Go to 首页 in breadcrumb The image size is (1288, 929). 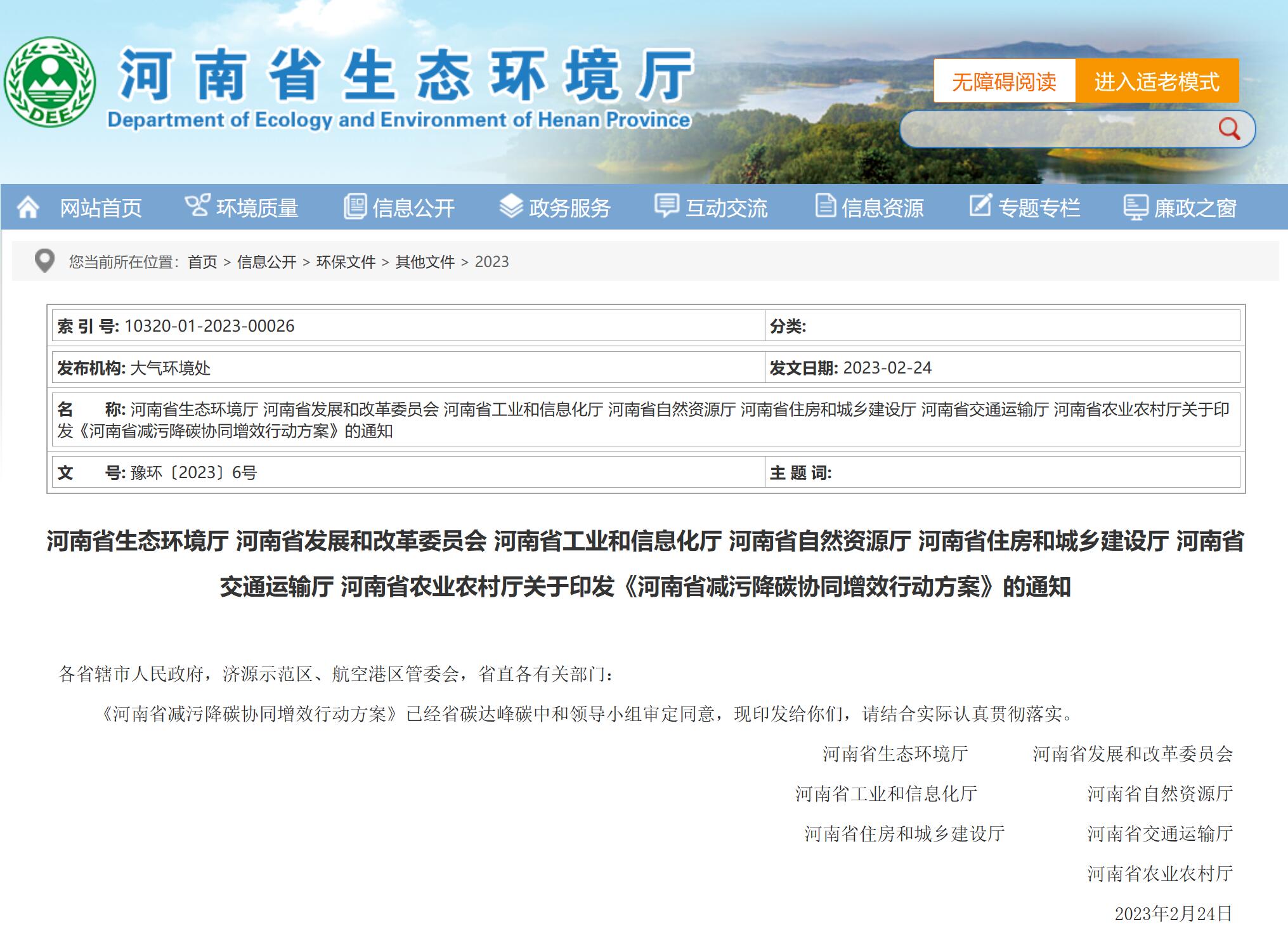tap(202, 262)
